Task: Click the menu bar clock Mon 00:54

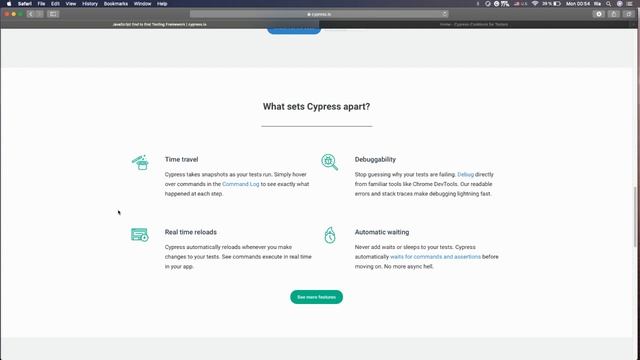Action: [x=578, y=4]
